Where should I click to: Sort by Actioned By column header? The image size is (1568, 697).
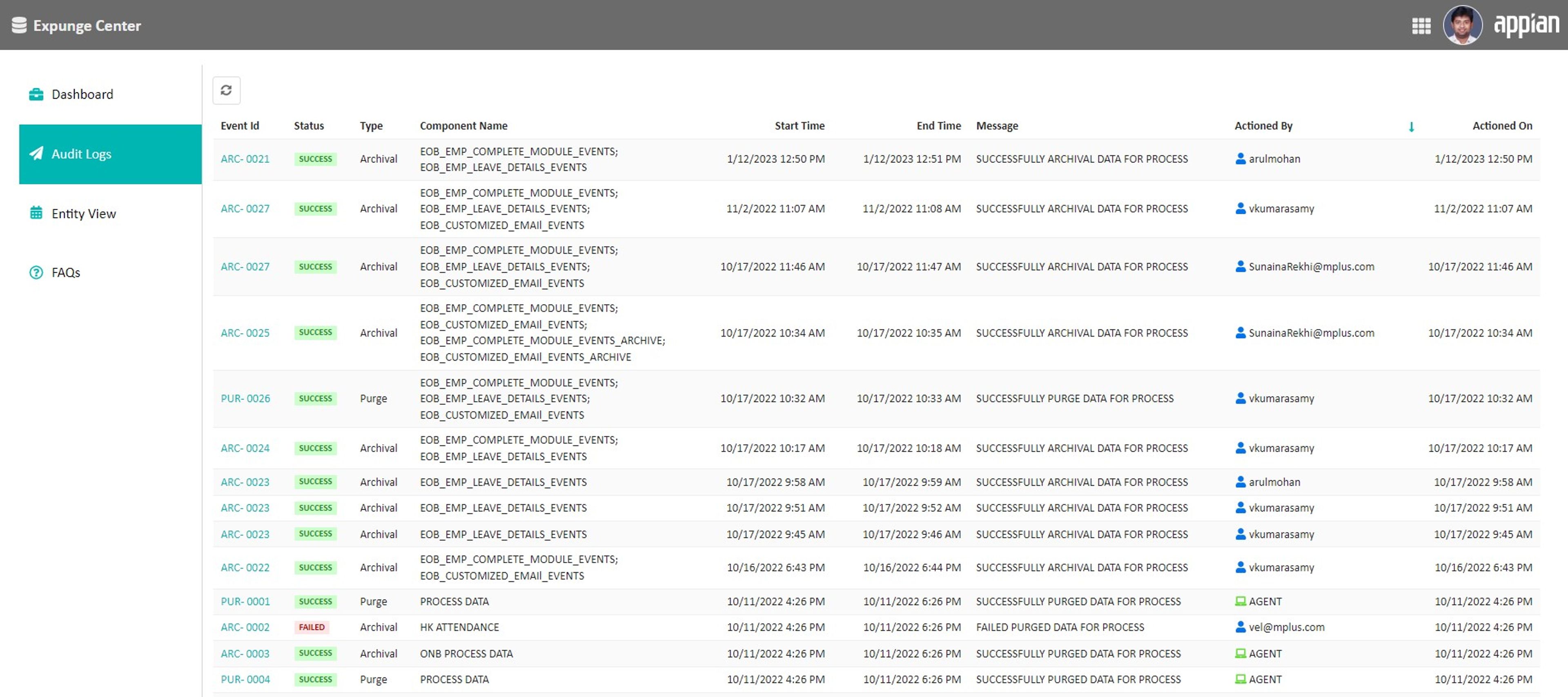pyautogui.click(x=1263, y=126)
